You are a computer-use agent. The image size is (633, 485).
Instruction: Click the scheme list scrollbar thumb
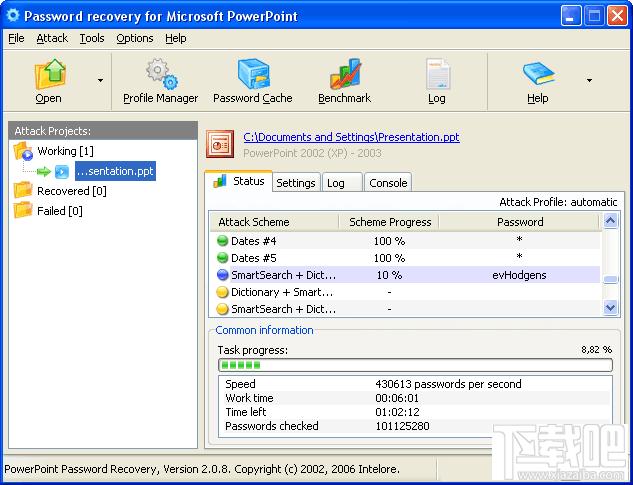click(610, 279)
